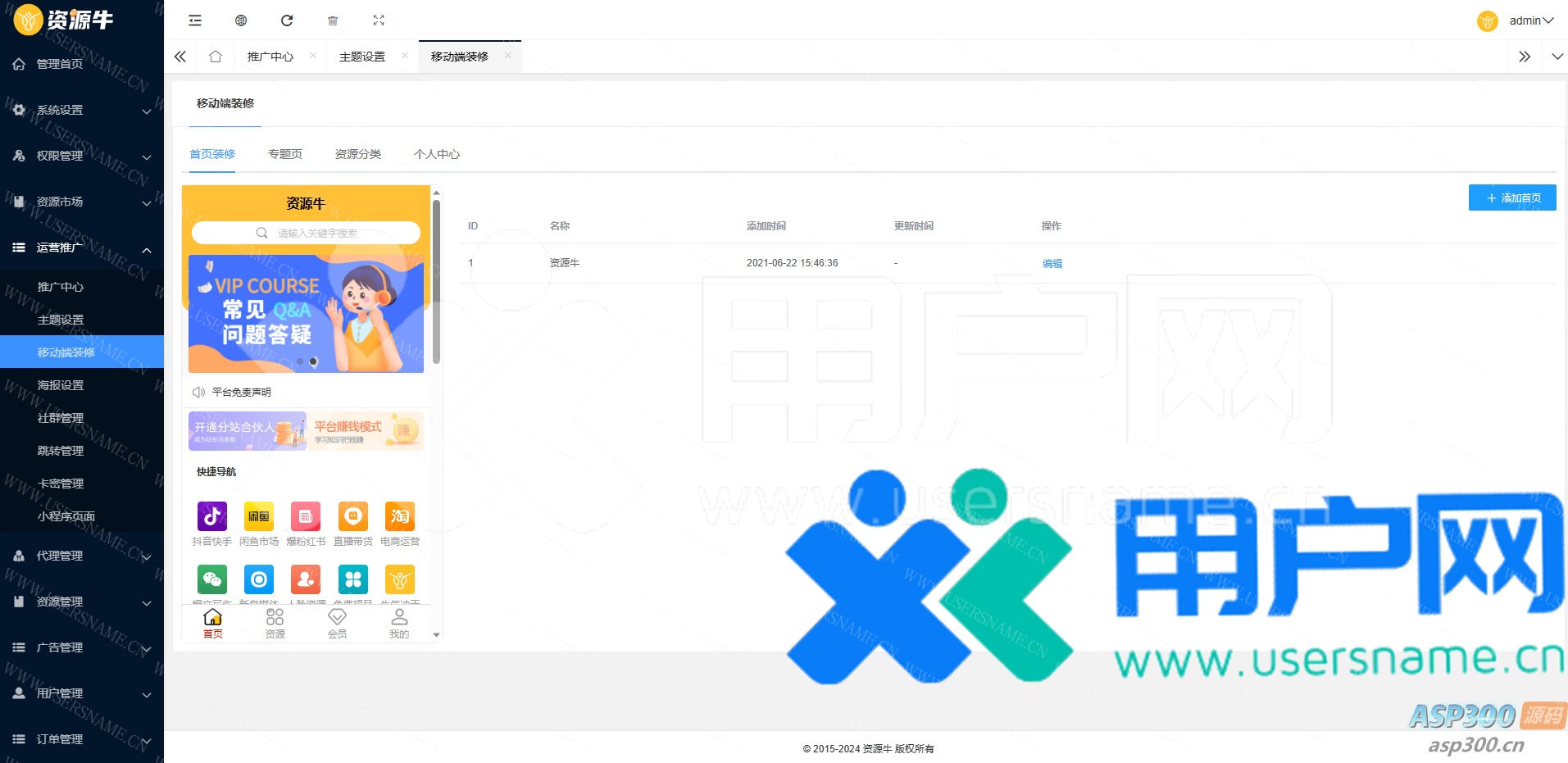Open the admin user dropdown

1529,20
